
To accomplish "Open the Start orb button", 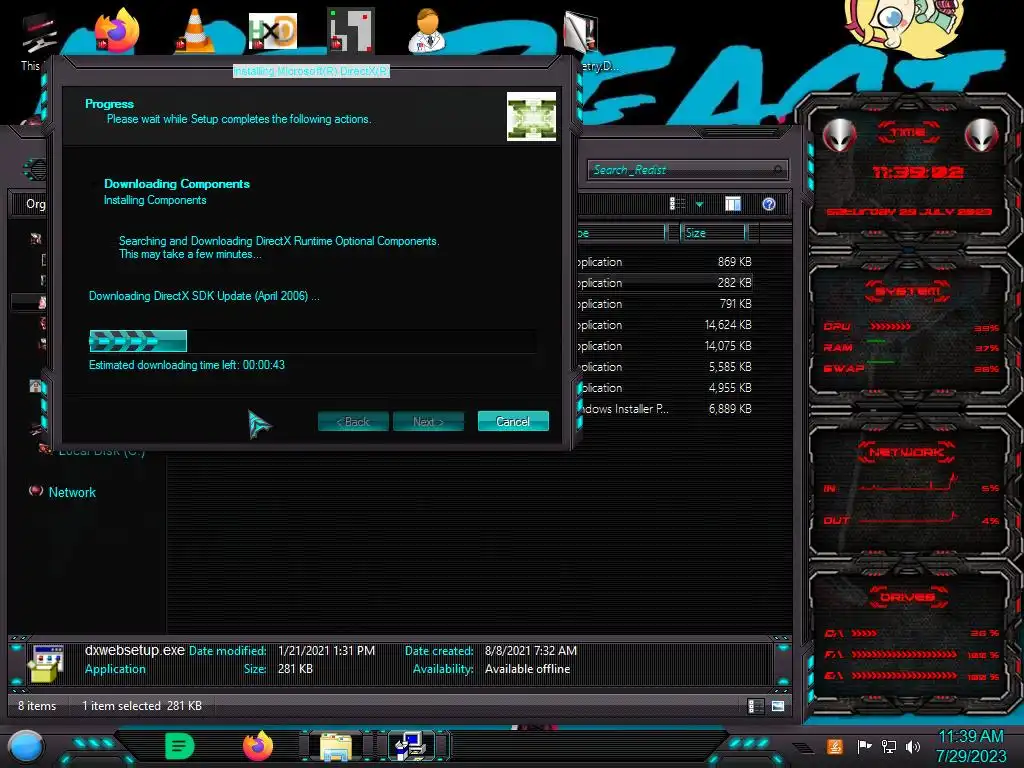I will (25, 746).
